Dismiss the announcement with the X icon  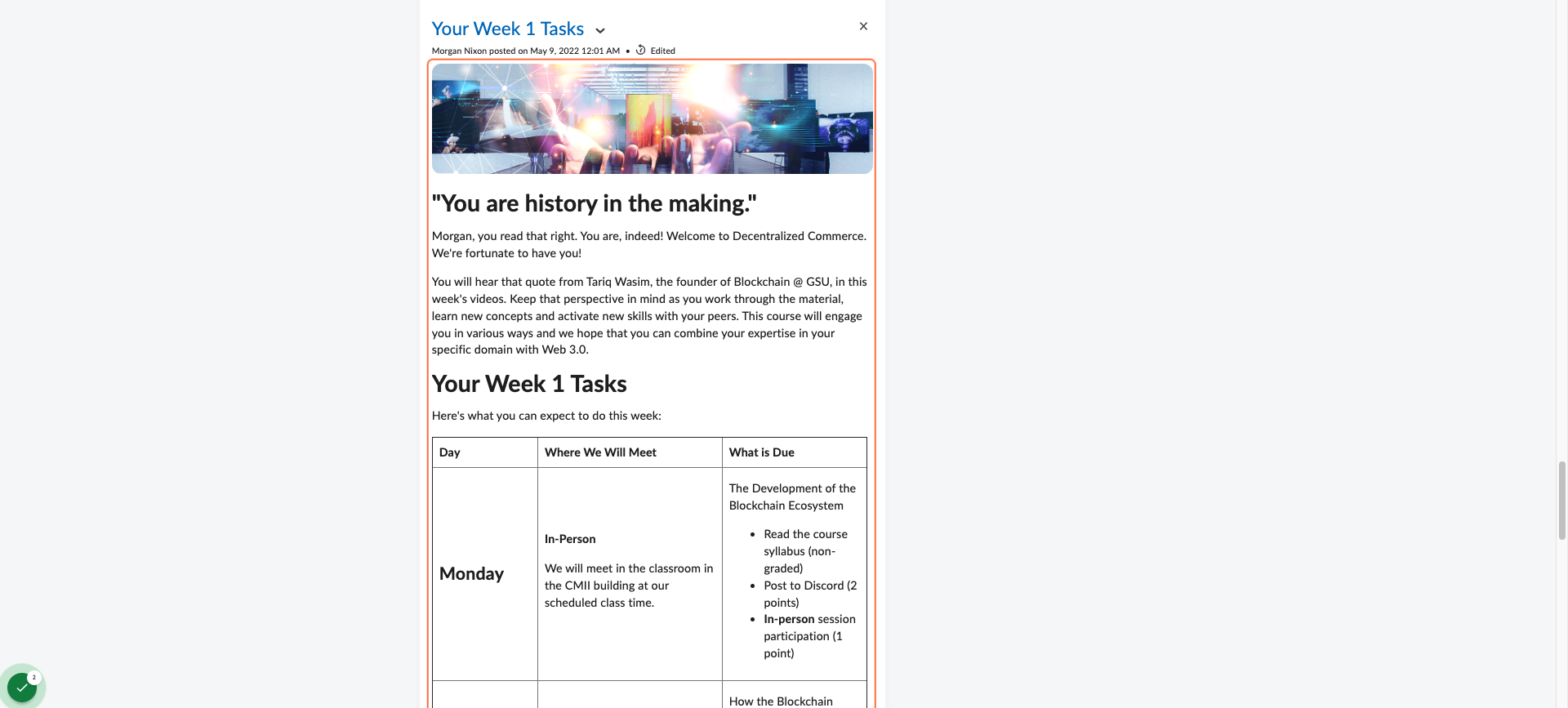863,26
